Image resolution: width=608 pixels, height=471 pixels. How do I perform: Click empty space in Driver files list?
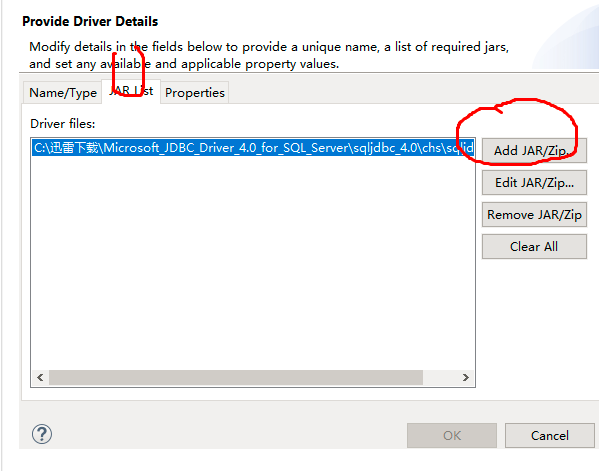[250, 270]
